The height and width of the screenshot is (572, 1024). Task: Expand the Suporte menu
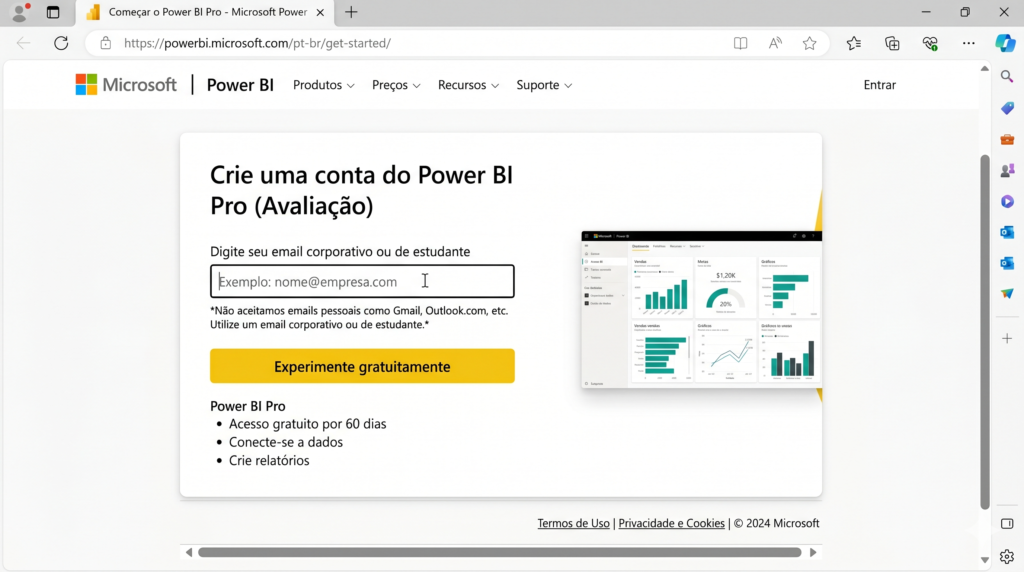(544, 85)
